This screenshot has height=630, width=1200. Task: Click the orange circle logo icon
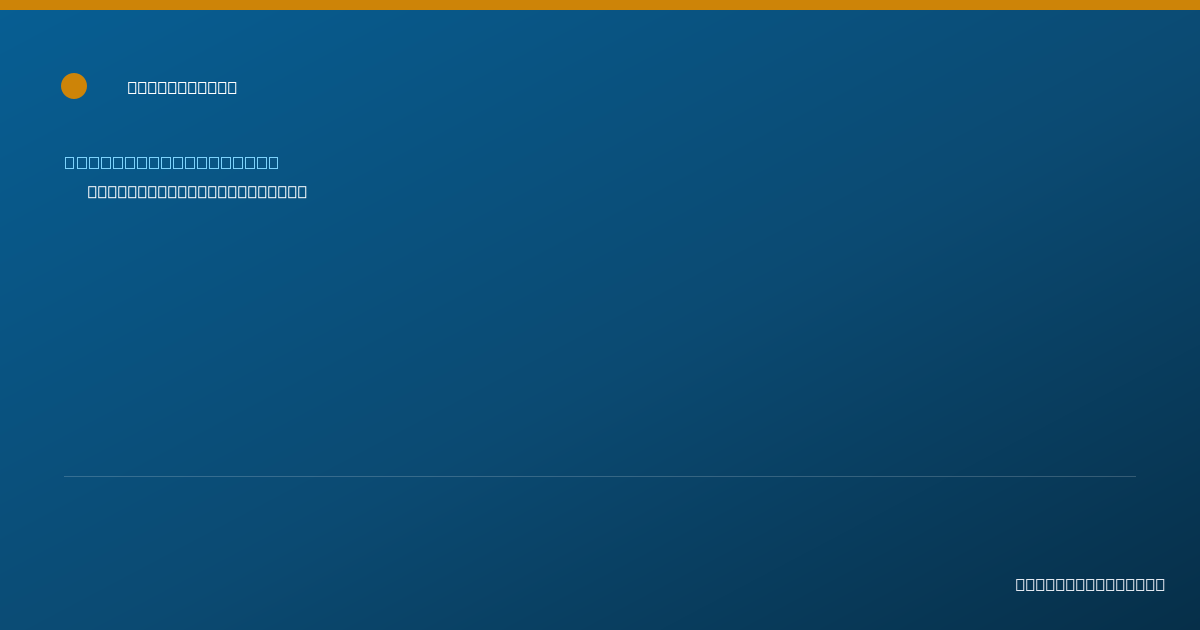tap(74, 86)
